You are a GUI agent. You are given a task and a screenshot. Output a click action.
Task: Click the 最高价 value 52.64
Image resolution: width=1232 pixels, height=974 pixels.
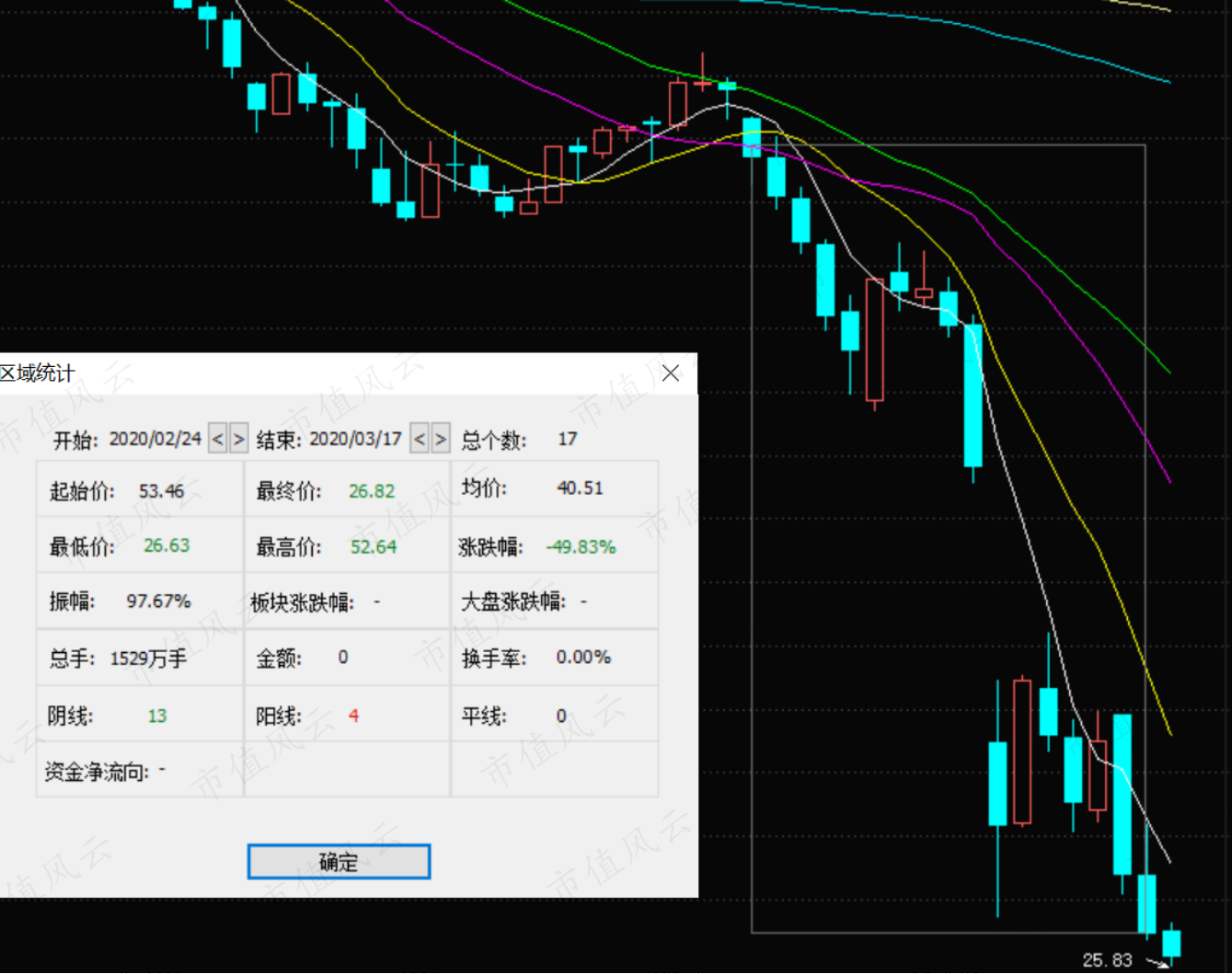374,546
